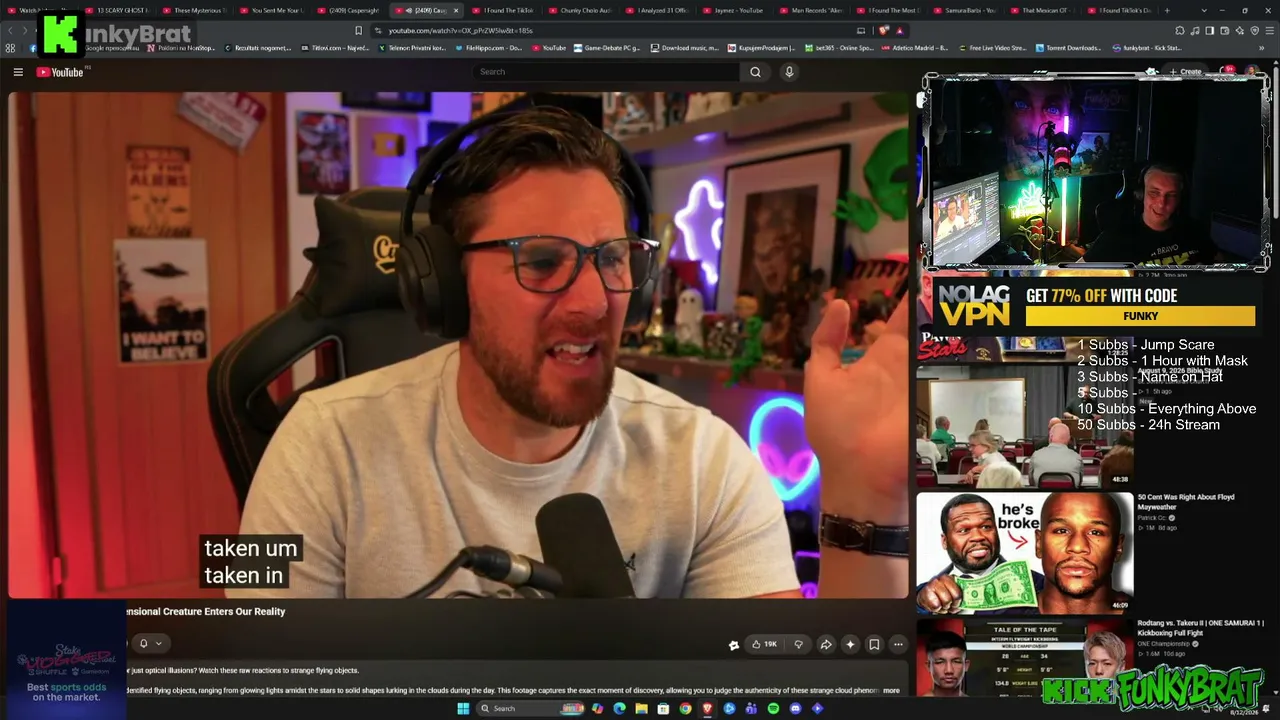Open 'Titlovi.com' bookmark

334,48
